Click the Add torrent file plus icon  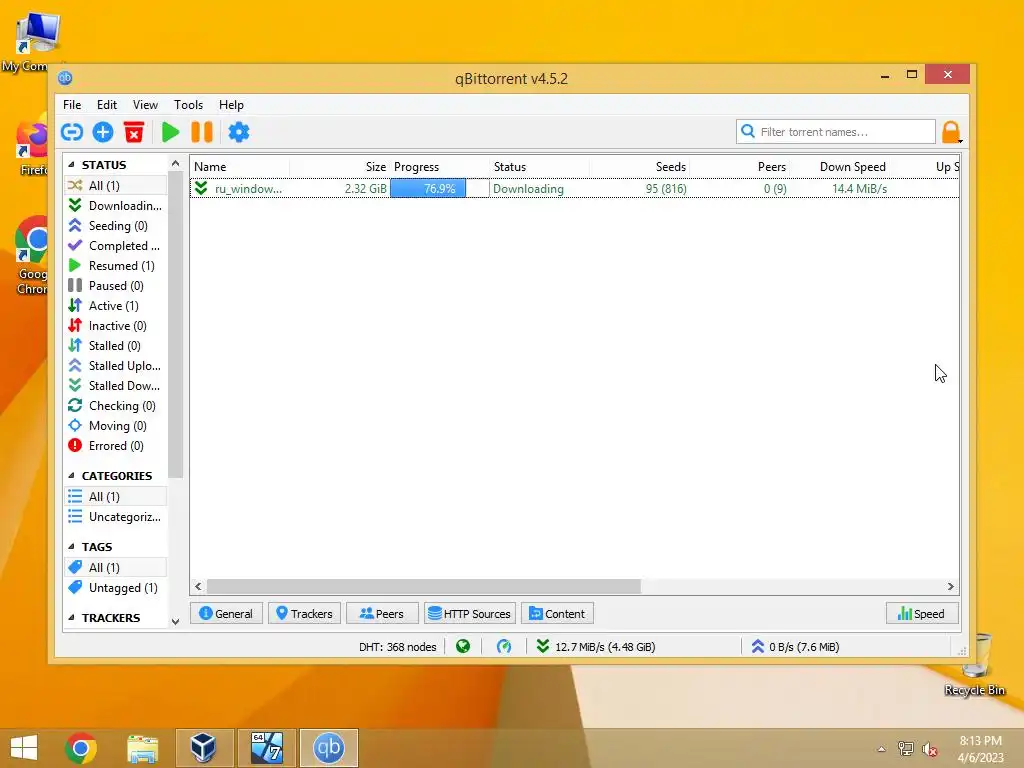[103, 132]
